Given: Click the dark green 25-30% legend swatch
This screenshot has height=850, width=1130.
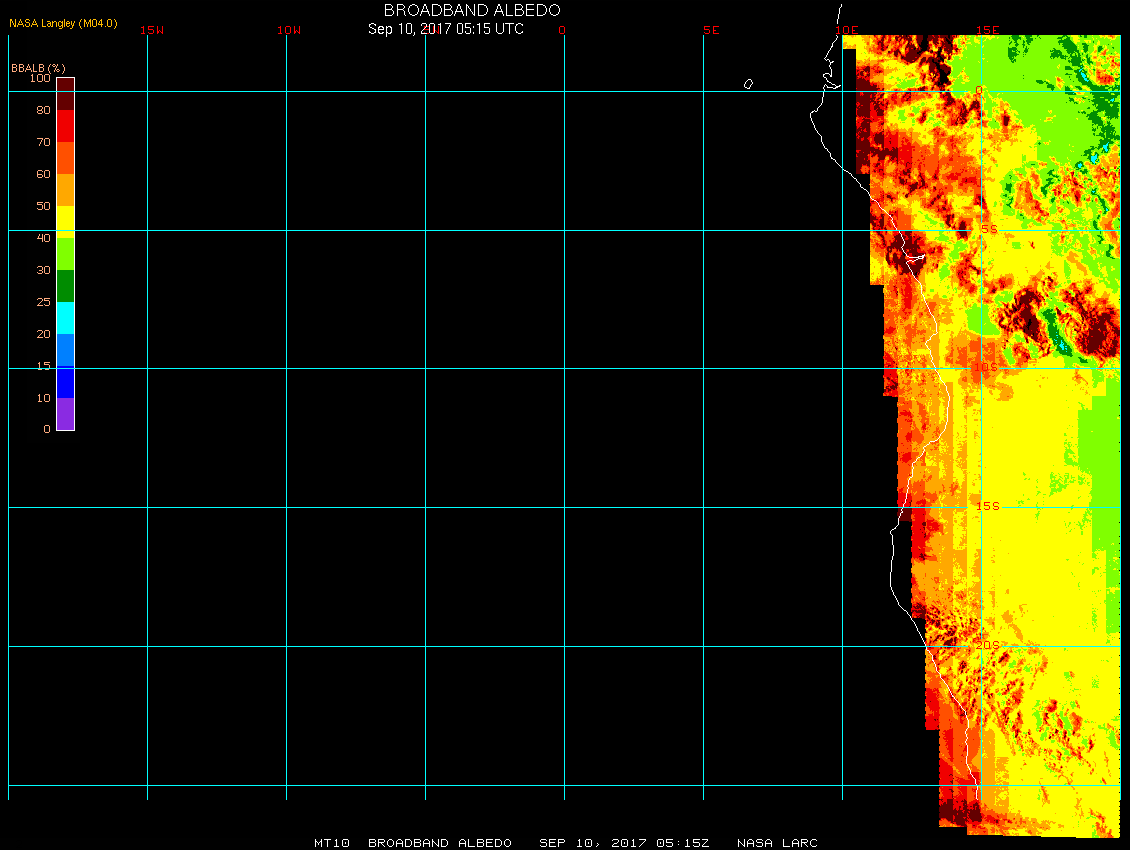Looking at the screenshot, I should coord(65,286).
